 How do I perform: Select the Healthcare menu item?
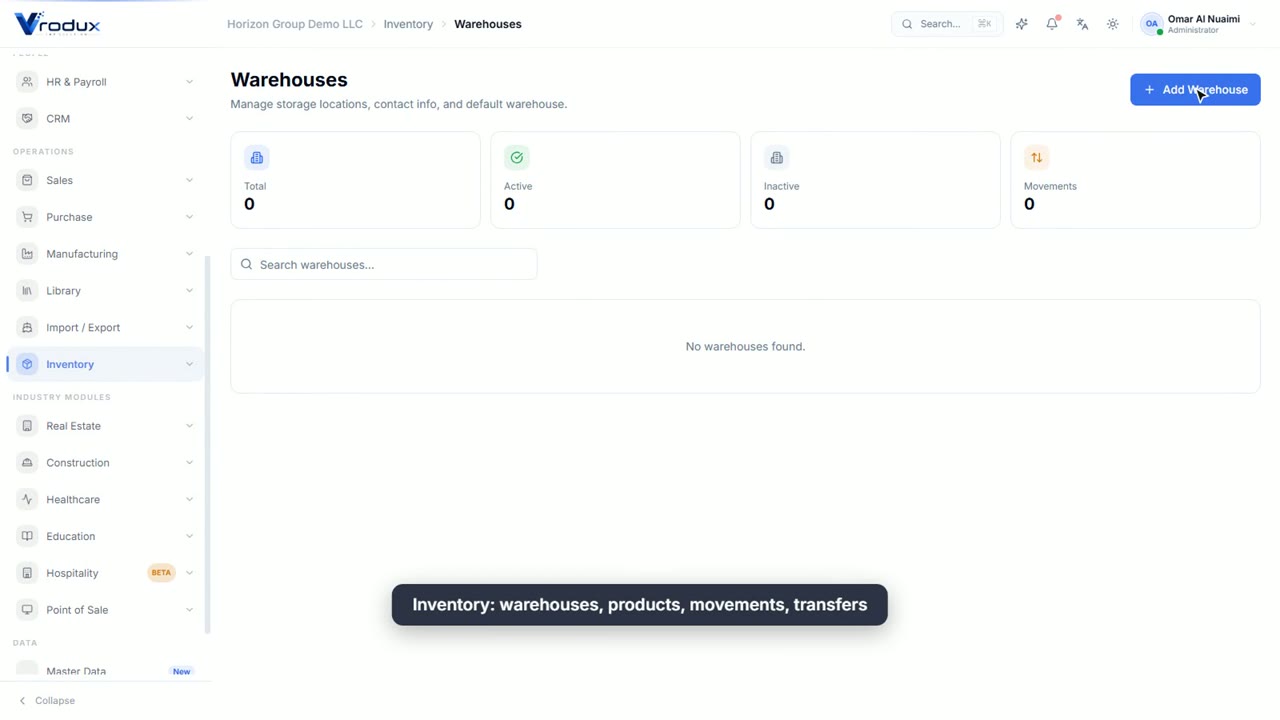point(106,499)
